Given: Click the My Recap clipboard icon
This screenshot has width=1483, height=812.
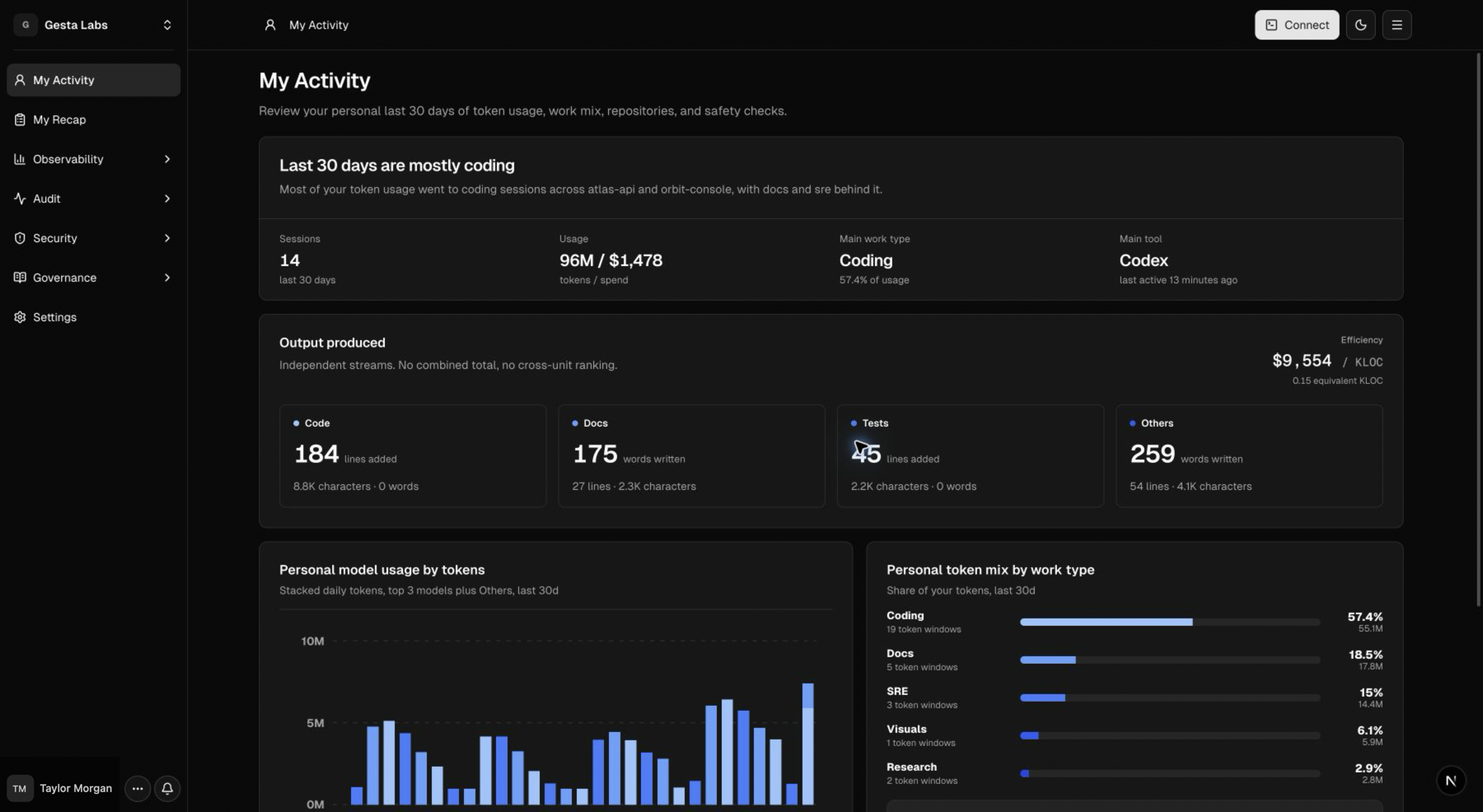Looking at the screenshot, I should coord(20,119).
